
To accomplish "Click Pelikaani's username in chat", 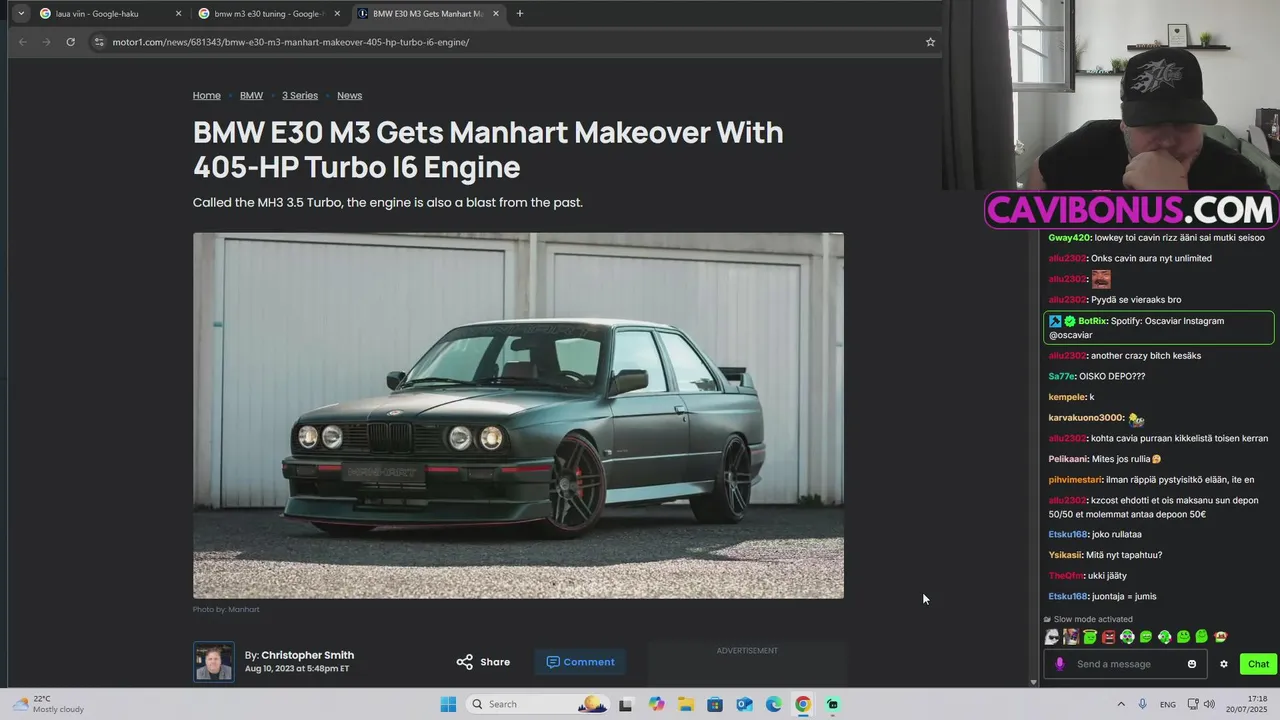I will pos(1068,459).
